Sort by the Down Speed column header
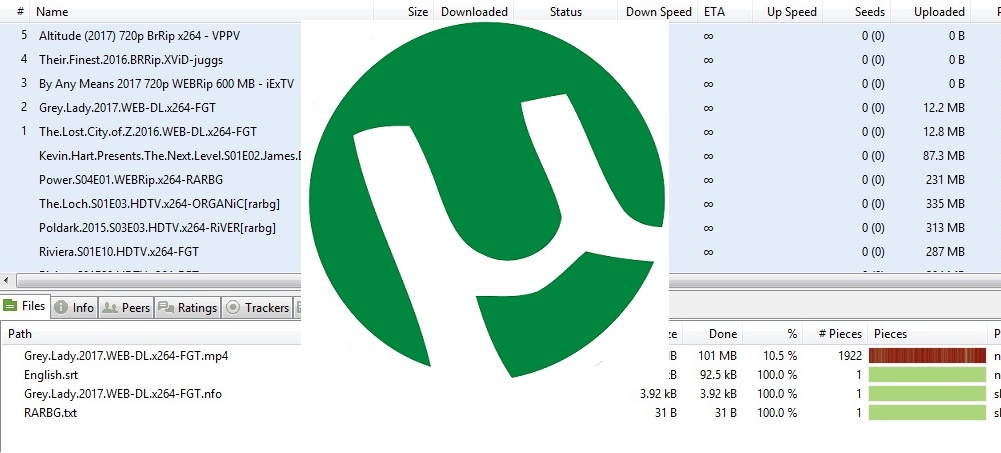The height and width of the screenshot is (453, 1001). click(658, 11)
